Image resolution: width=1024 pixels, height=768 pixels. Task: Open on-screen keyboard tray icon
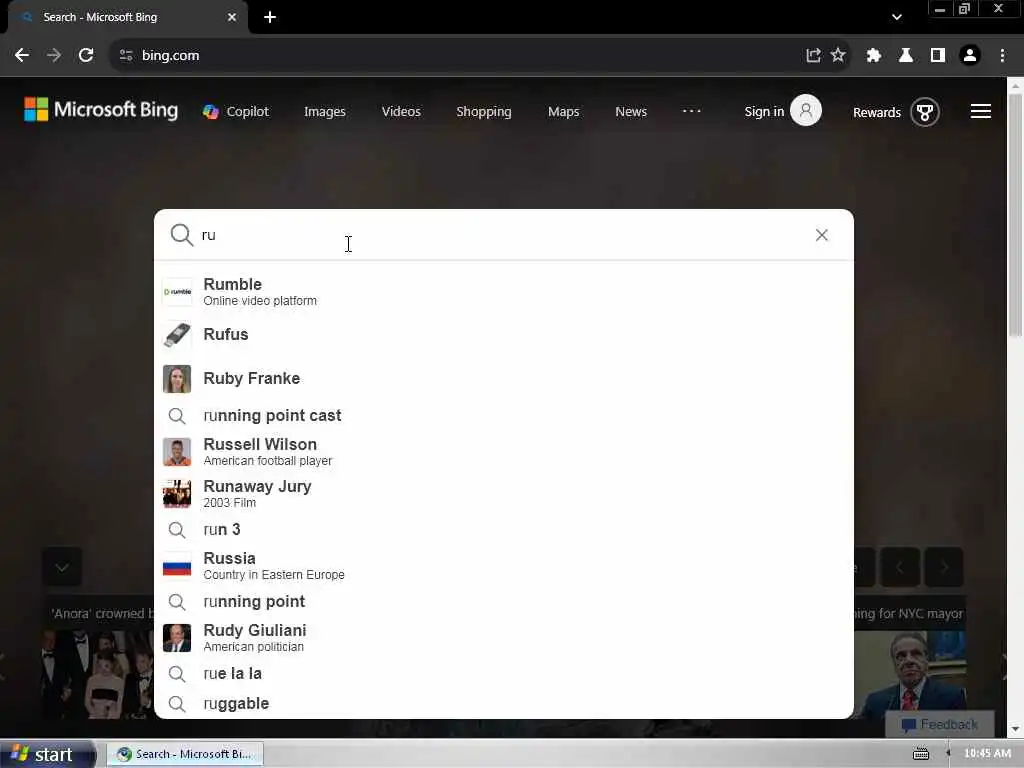click(921, 754)
